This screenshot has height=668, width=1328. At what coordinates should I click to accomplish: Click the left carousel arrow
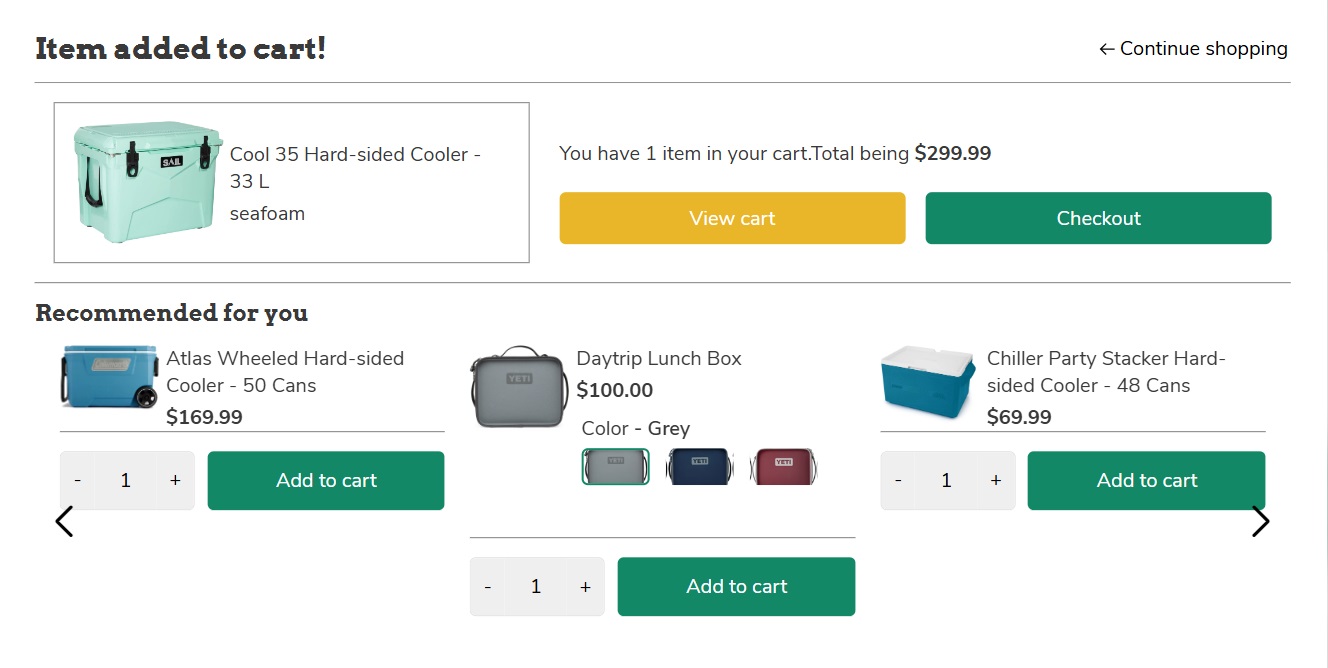click(x=64, y=521)
